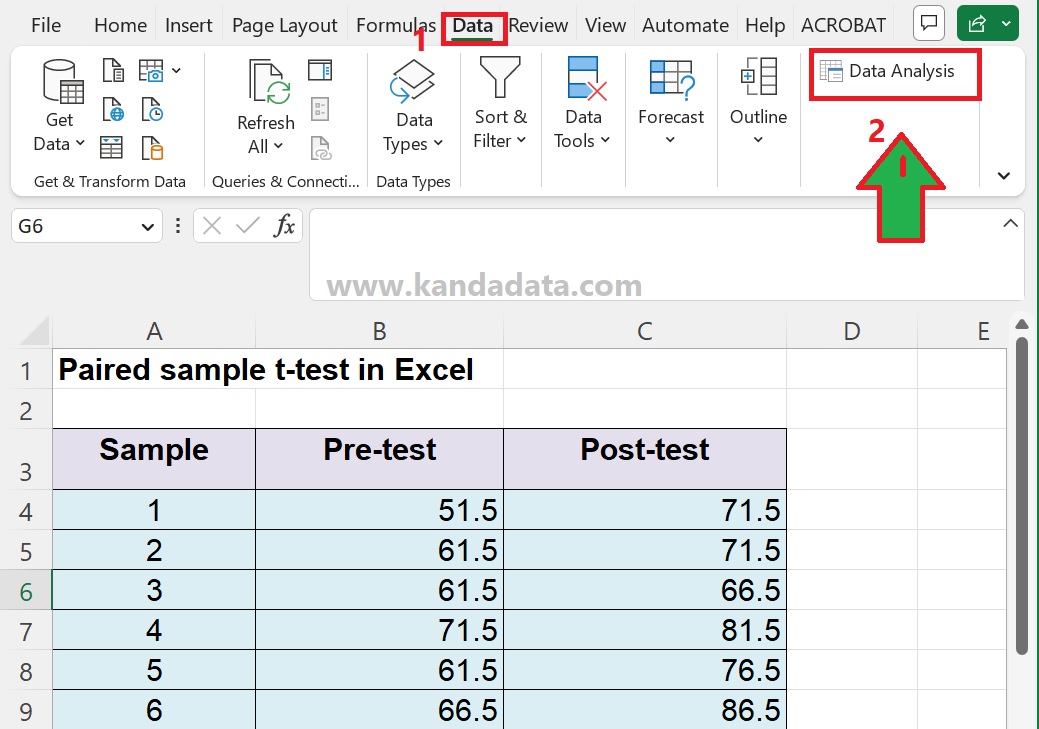
Task: Click the formula bar Enter checkmark
Action: pos(247,226)
